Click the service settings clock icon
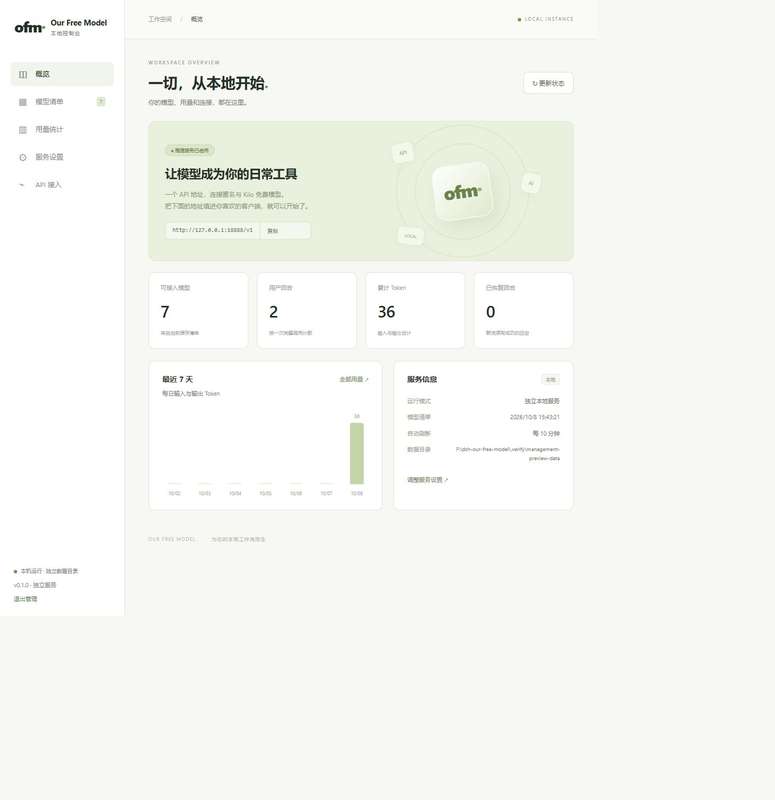The height and width of the screenshot is (800, 775). [x=22, y=157]
